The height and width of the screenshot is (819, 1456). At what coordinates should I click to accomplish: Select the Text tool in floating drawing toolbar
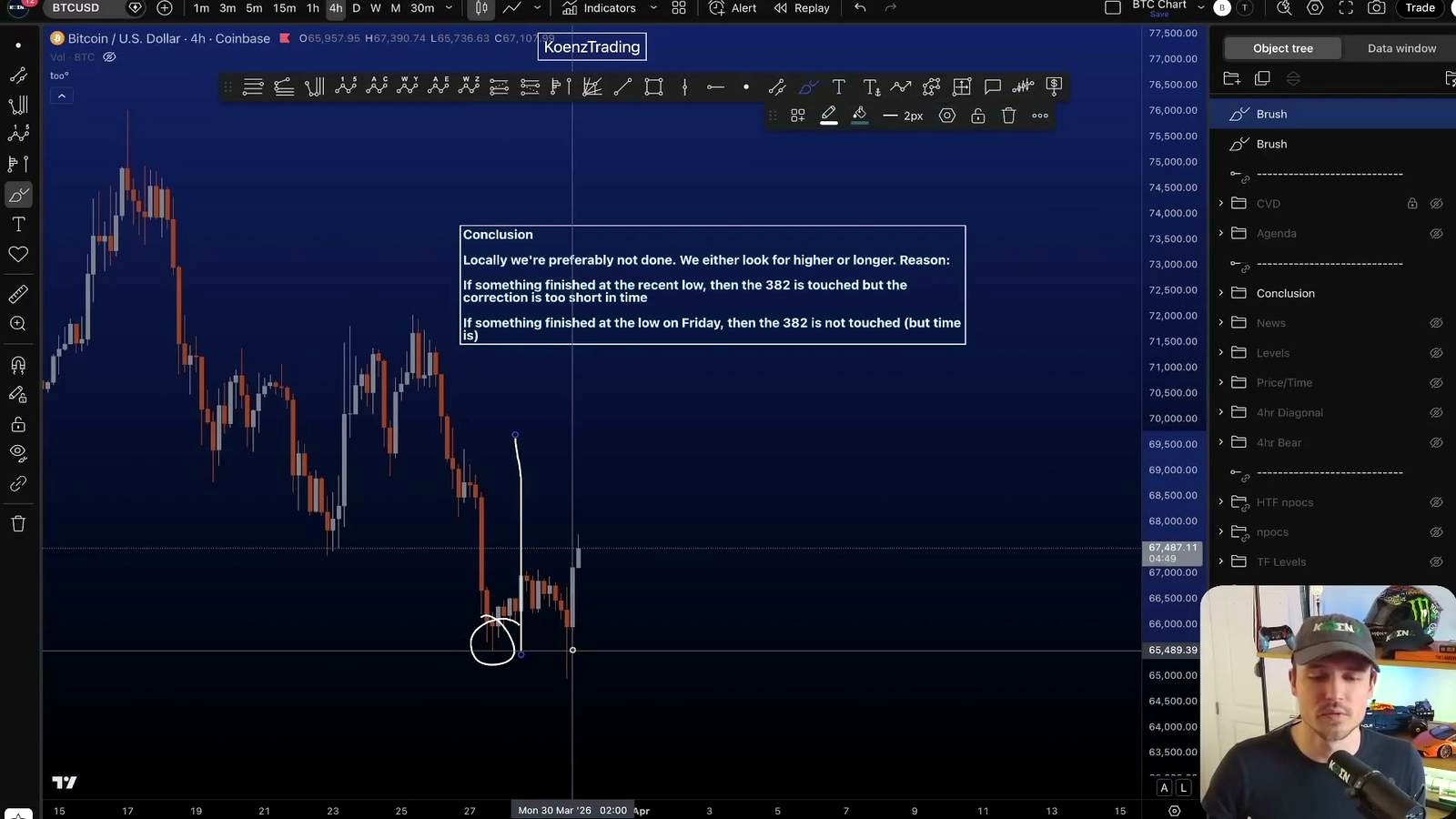[x=838, y=86]
